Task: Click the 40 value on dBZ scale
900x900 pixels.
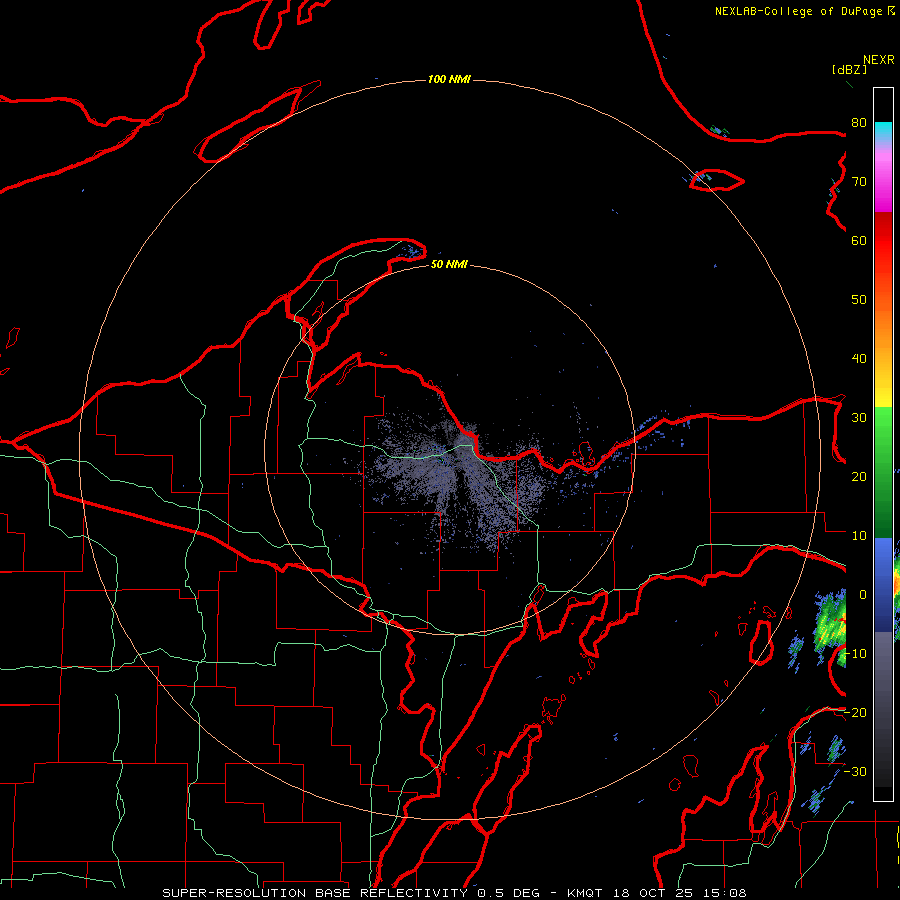Action: click(859, 359)
